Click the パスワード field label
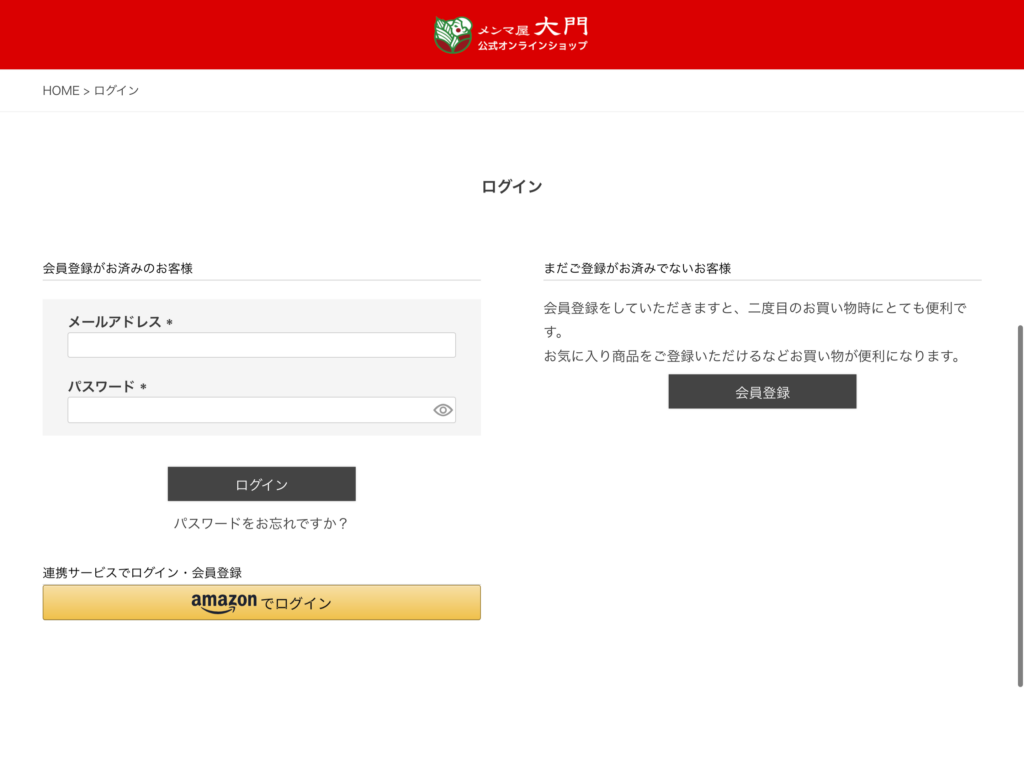 101,386
